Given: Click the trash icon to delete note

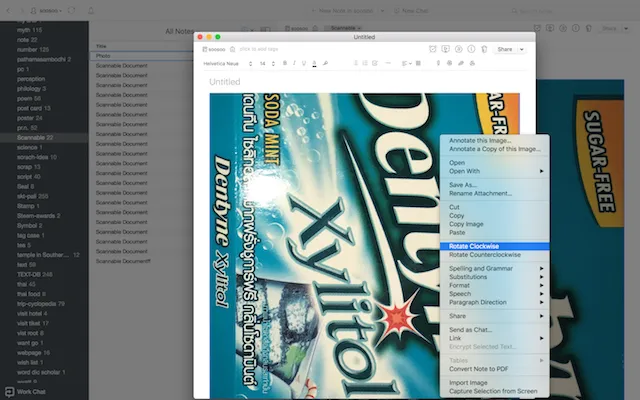Looking at the screenshot, I should (484, 48).
